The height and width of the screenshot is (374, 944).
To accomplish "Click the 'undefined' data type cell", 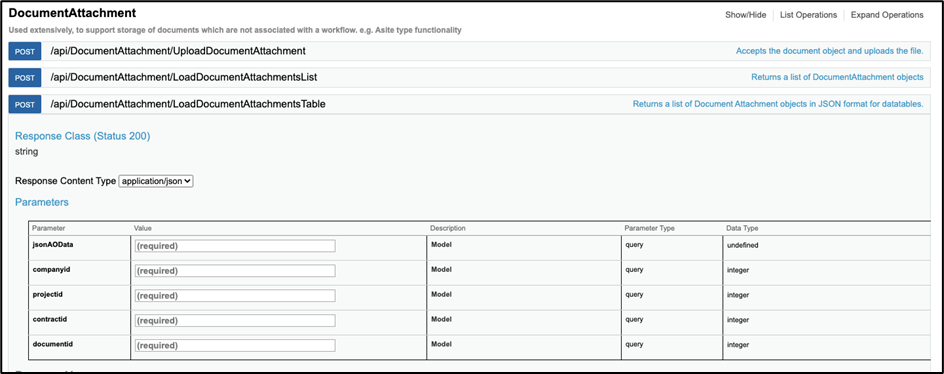I will tap(742, 245).
